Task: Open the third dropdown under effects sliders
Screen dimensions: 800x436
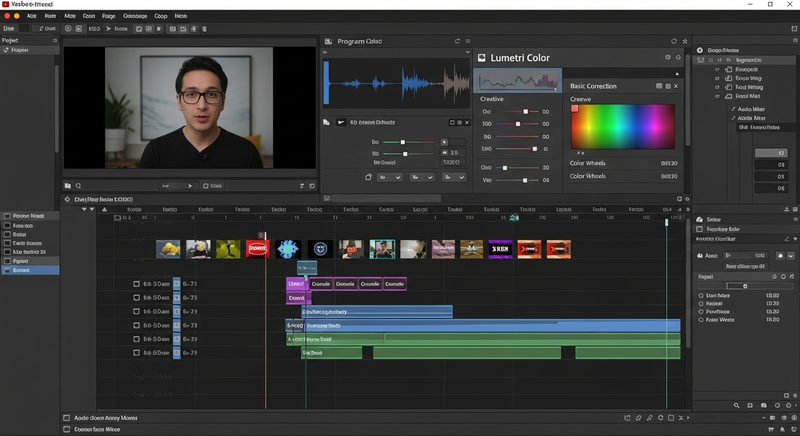Action: [x=454, y=177]
